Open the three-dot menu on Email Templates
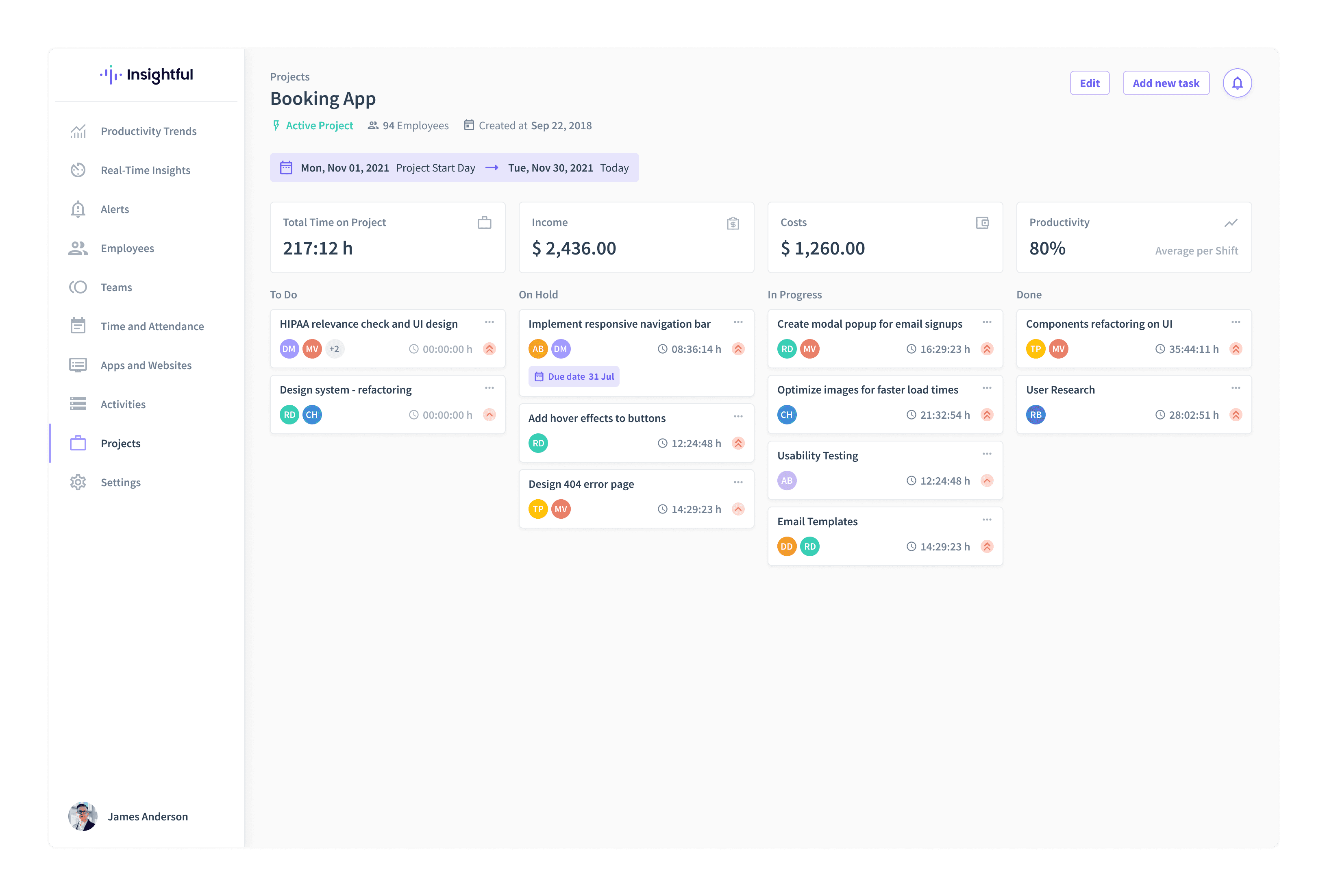 tap(987, 520)
